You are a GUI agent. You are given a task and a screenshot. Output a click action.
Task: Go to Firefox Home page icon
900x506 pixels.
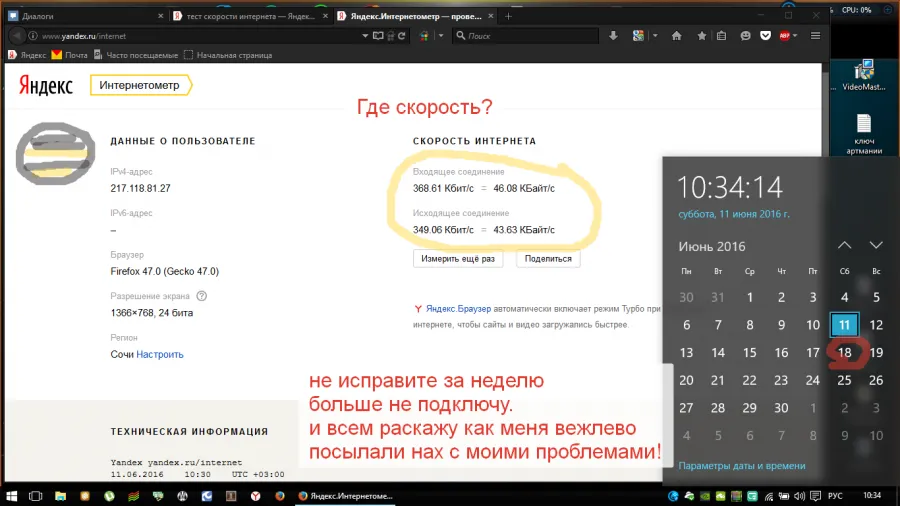[677, 36]
